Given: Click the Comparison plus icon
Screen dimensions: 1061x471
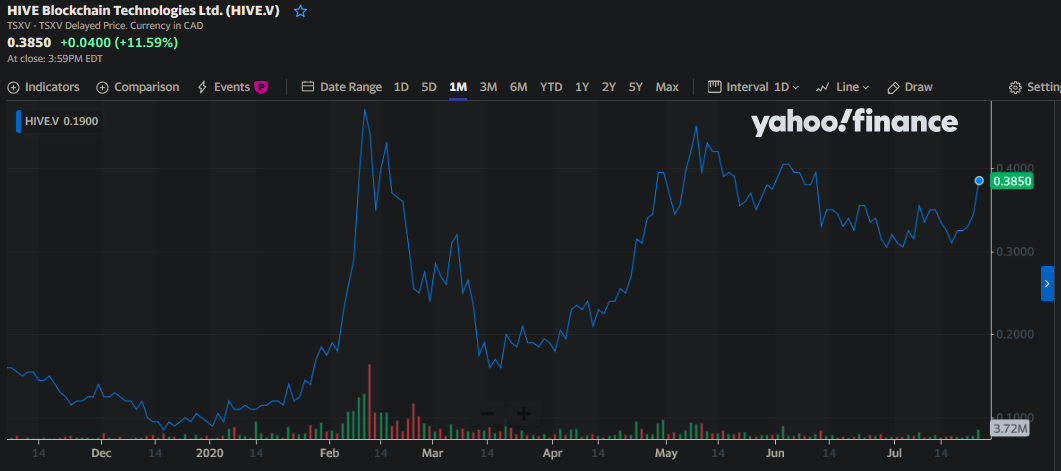Looking at the screenshot, I should pos(103,87).
